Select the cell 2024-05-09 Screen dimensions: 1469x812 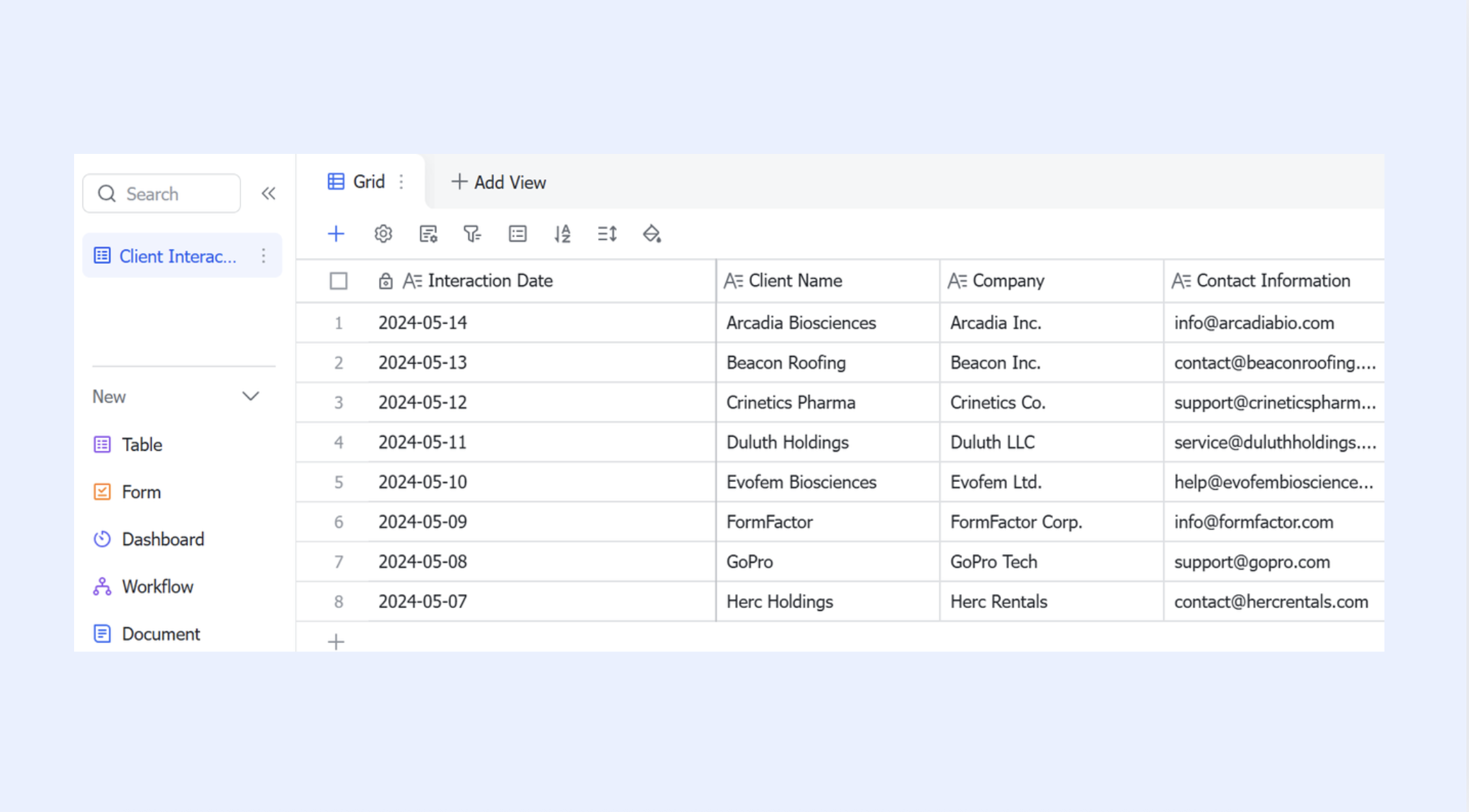(x=541, y=522)
